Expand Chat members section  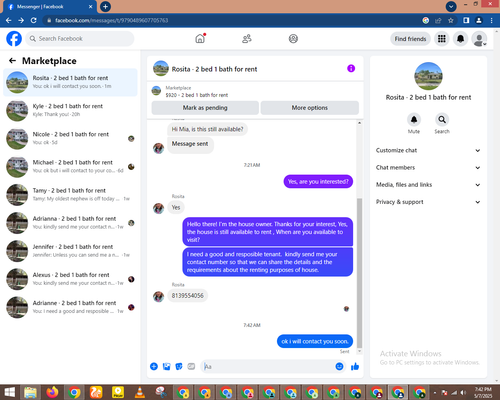(x=428, y=167)
